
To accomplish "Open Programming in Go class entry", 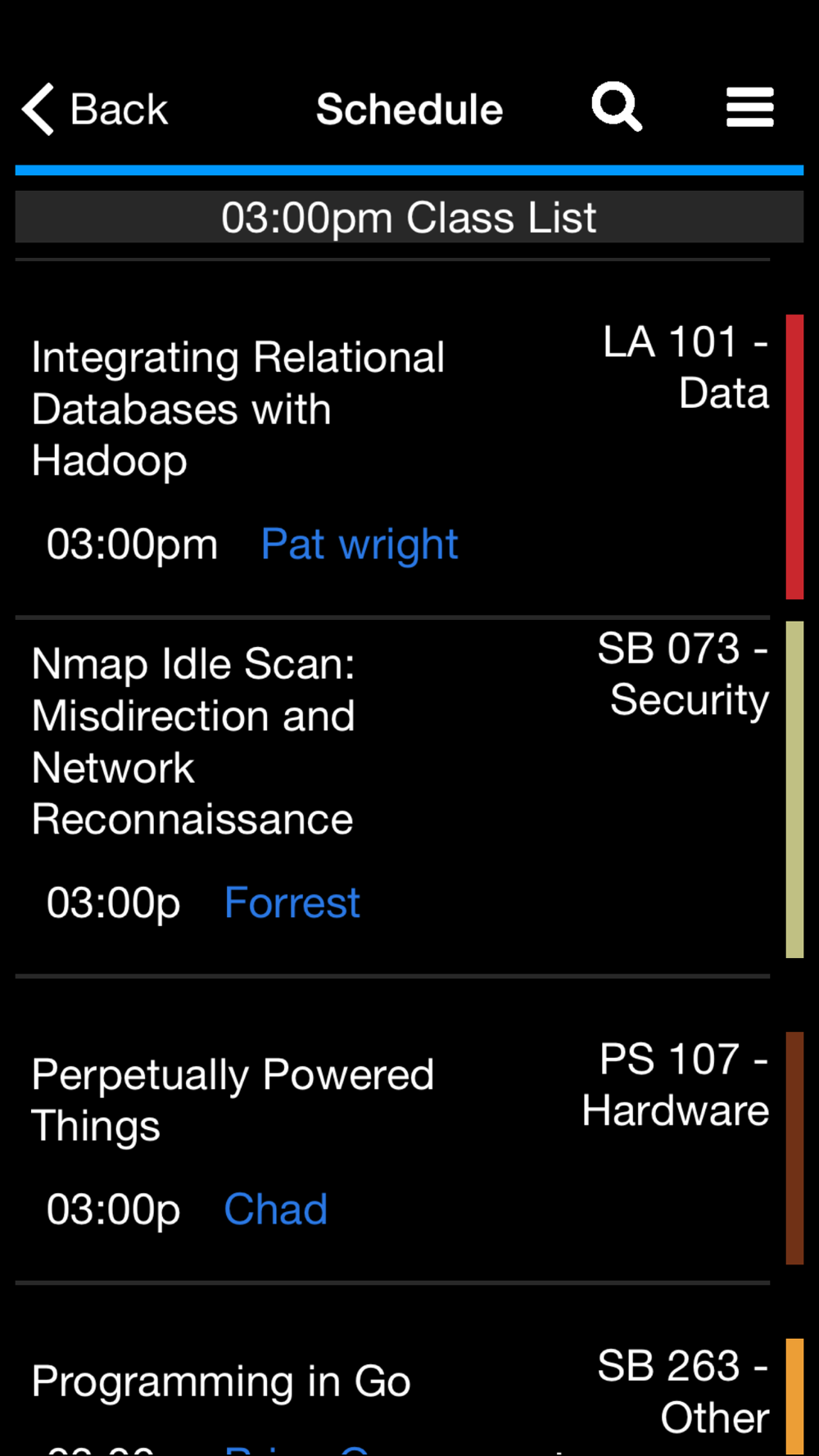I will (x=221, y=1381).
